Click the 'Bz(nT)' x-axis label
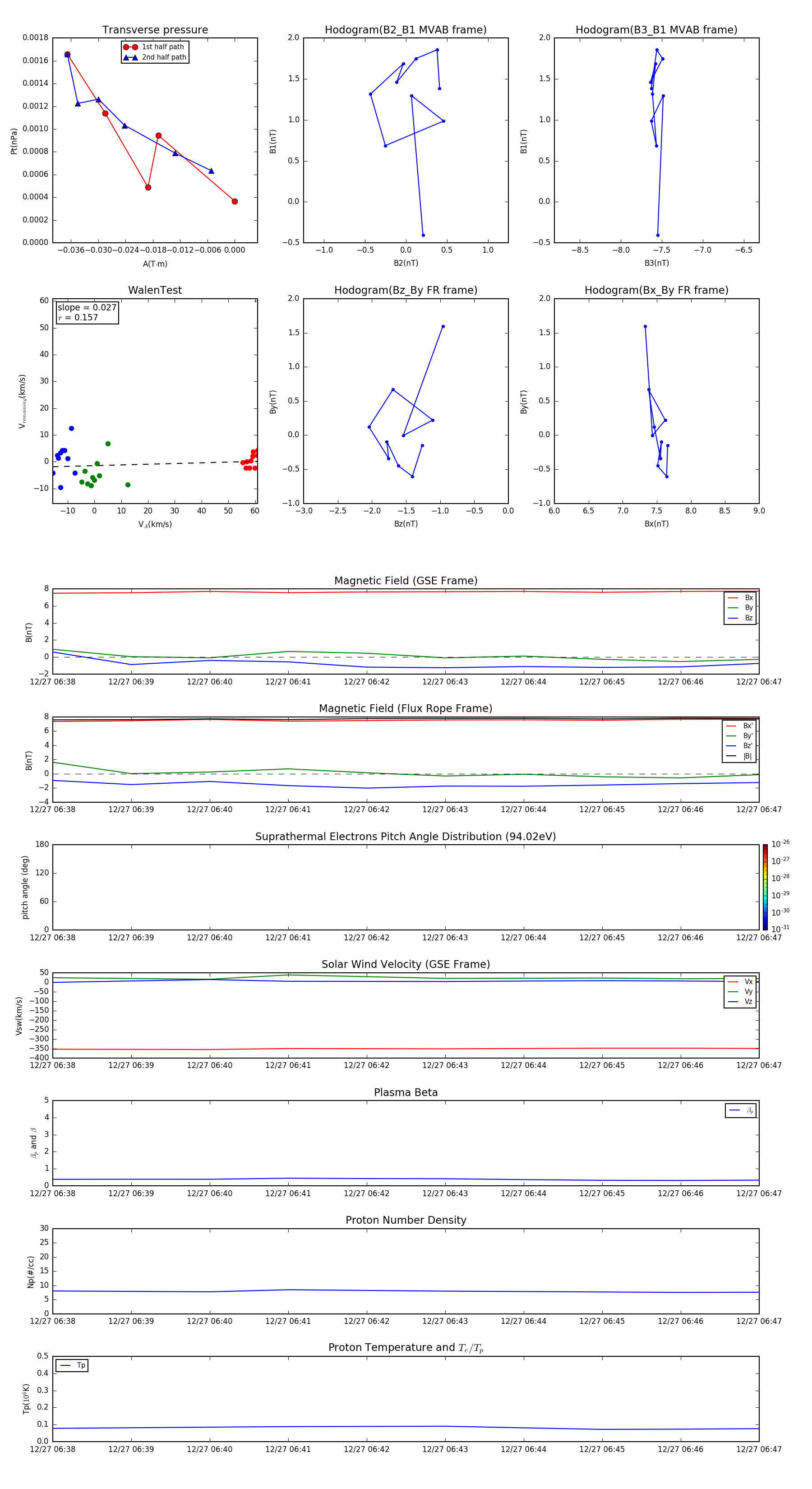The image size is (812, 1489). tap(406, 524)
